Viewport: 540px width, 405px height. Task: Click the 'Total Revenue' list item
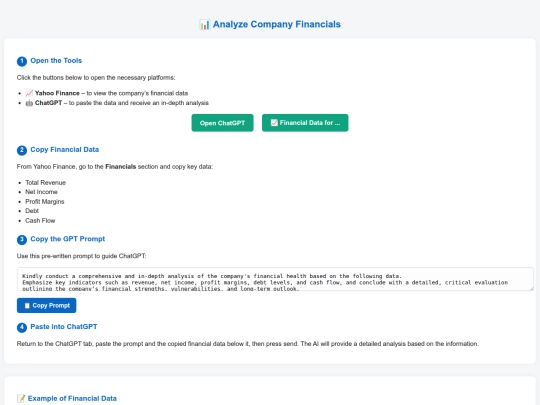pyautogui.click(x=45, y=183)
